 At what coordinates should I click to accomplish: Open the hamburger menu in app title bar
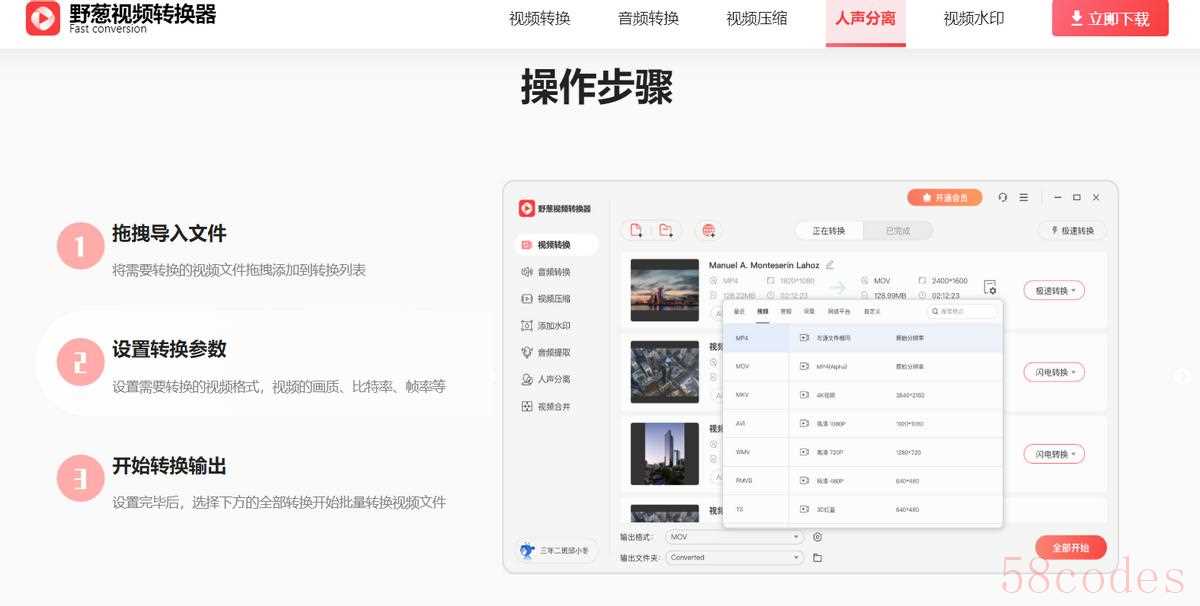click(1023, 198)
